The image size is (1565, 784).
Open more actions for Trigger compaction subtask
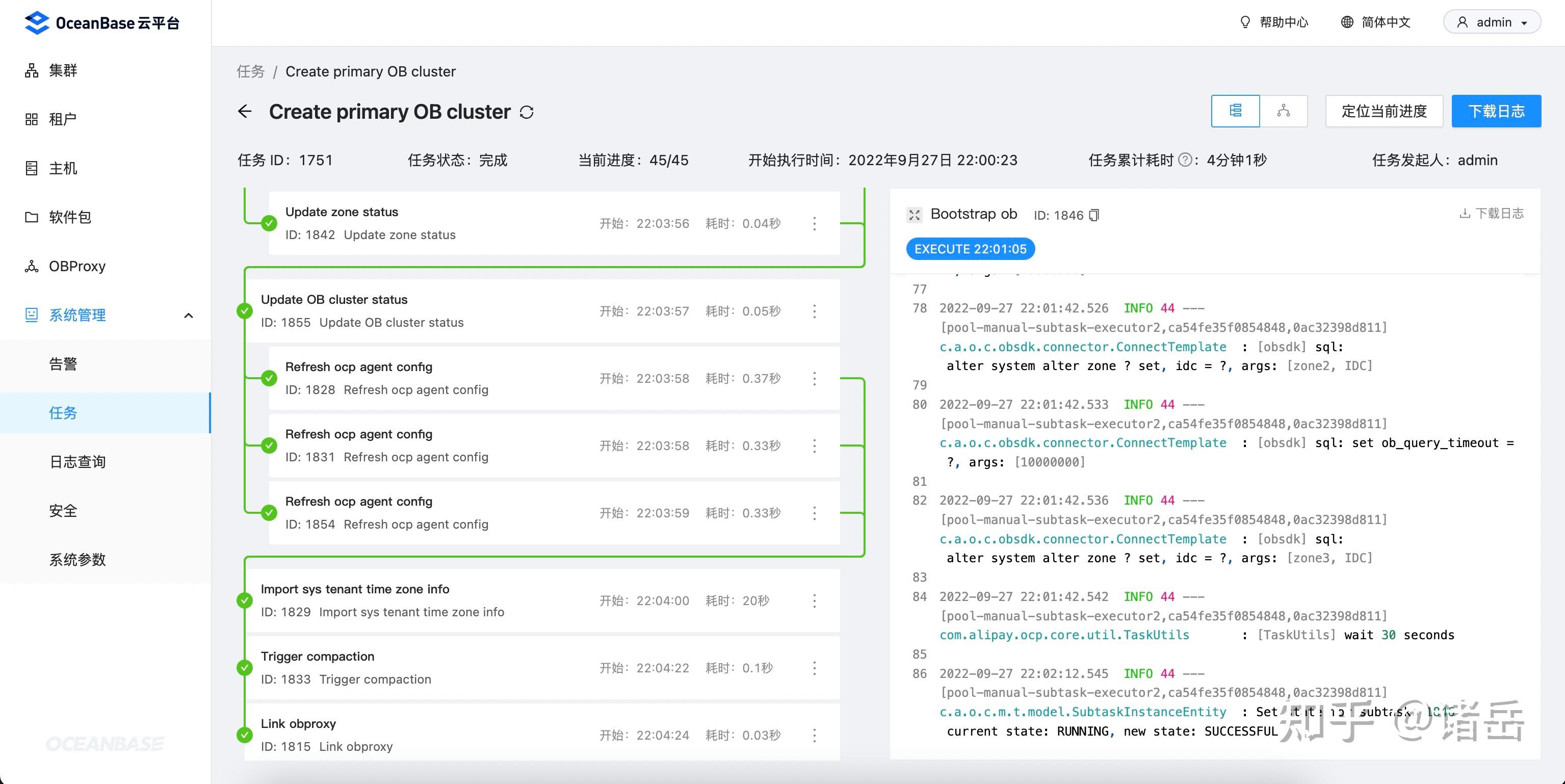[815, 667]
